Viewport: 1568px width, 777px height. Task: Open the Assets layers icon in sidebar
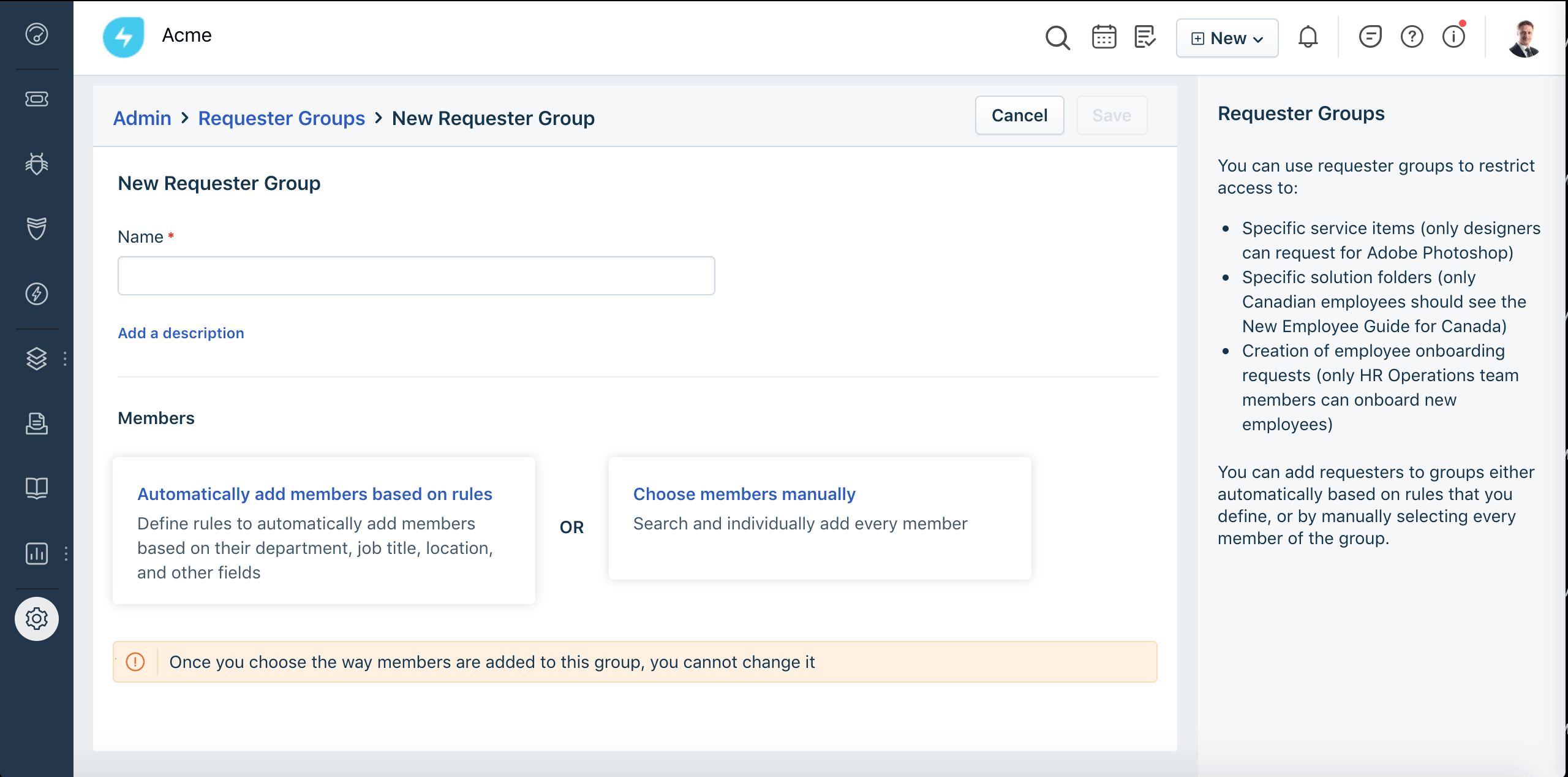click(37, 358)
